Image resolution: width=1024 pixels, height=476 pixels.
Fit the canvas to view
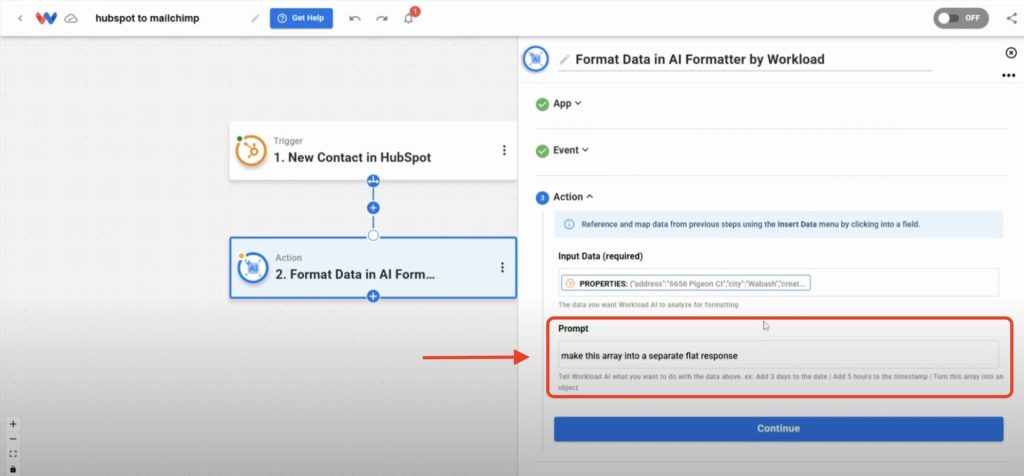click(13, 454)
